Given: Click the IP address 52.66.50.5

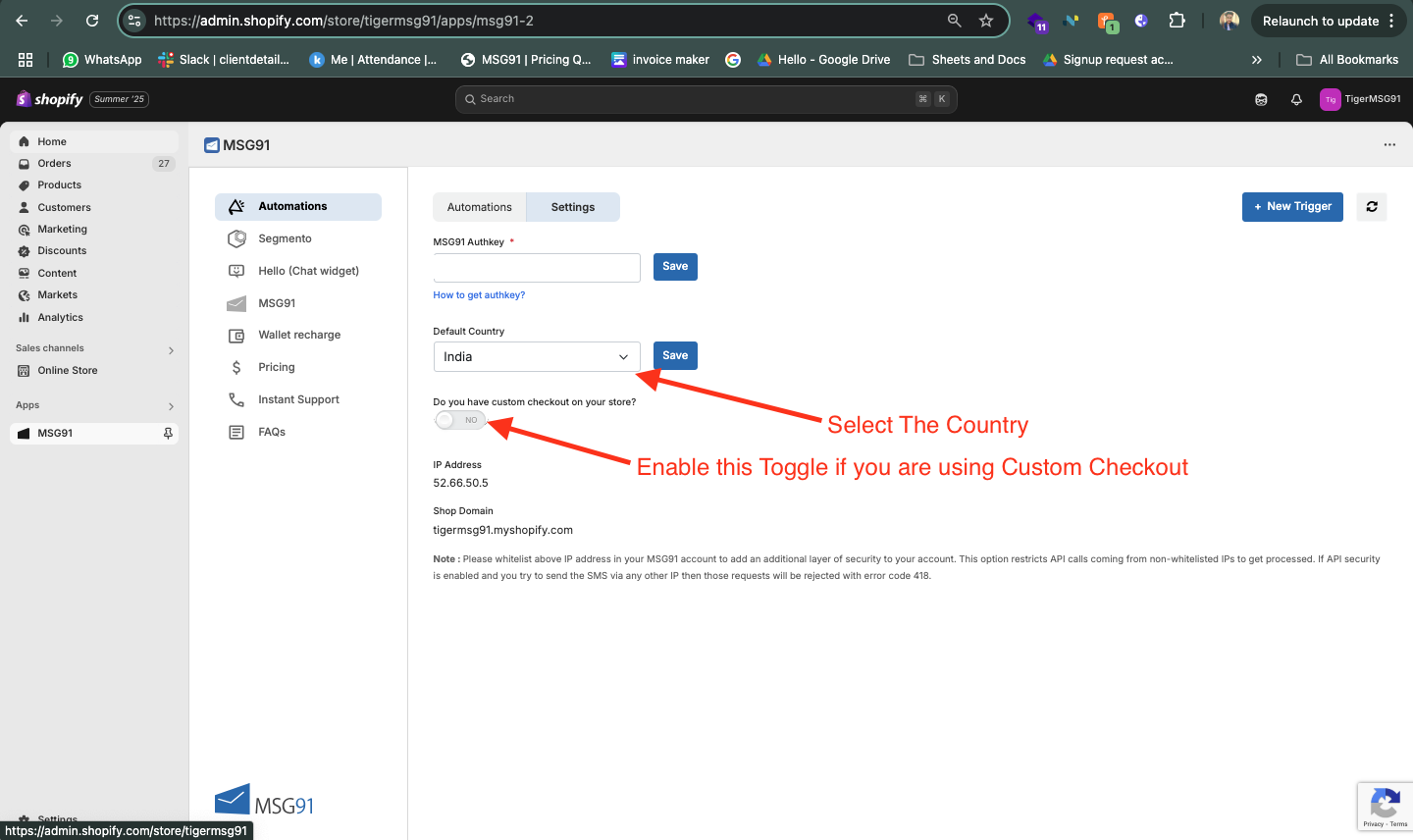Looking at the screenshot, I should 460,483.
